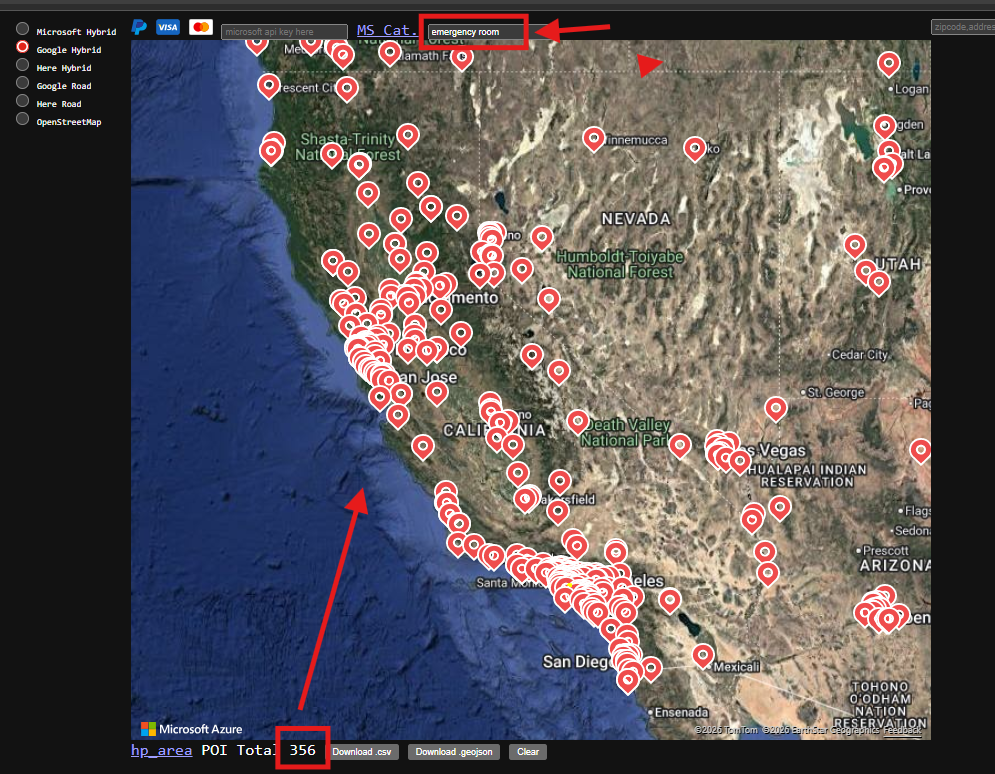Select the Here Road basemap
995x774 pixels.
(22, 103)
